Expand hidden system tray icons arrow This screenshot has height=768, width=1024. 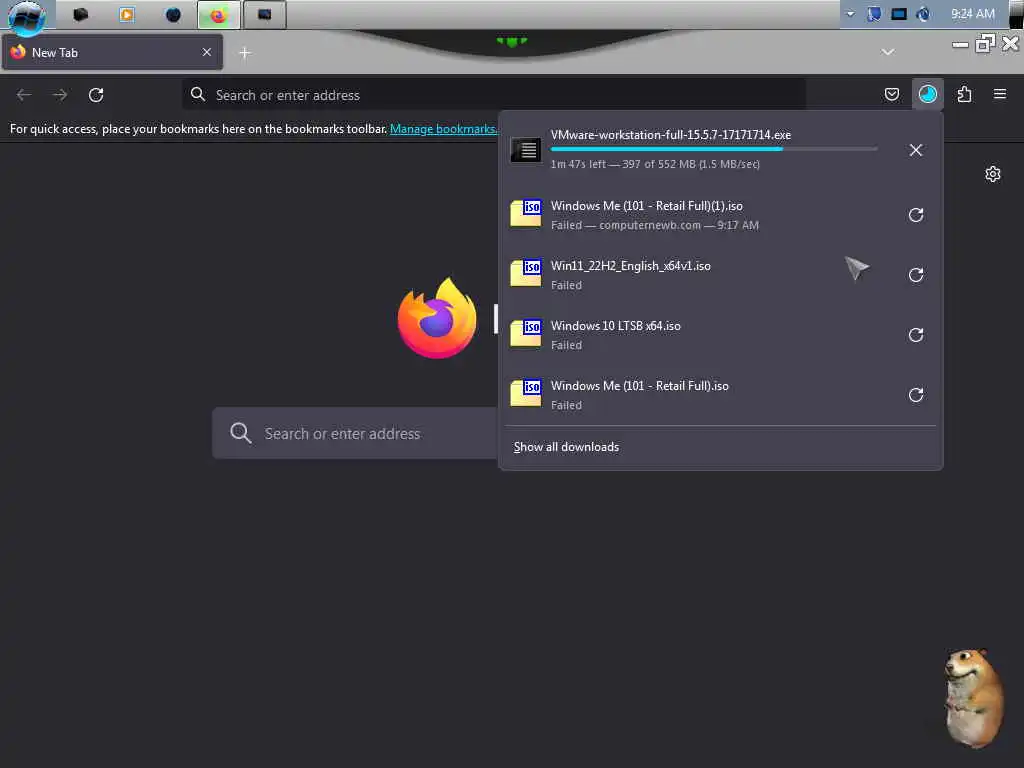pyautogui.click(x=850, y=14)
